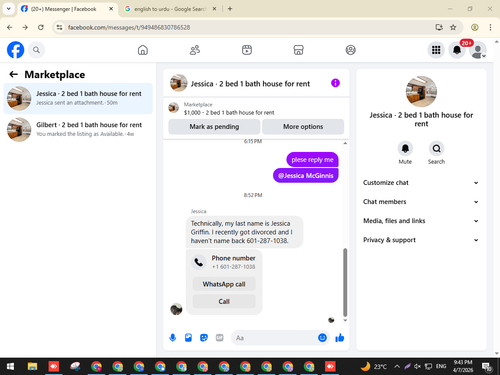
Task: Open the tab search dropdown in Chrome
Action: [x=8, y=9]
